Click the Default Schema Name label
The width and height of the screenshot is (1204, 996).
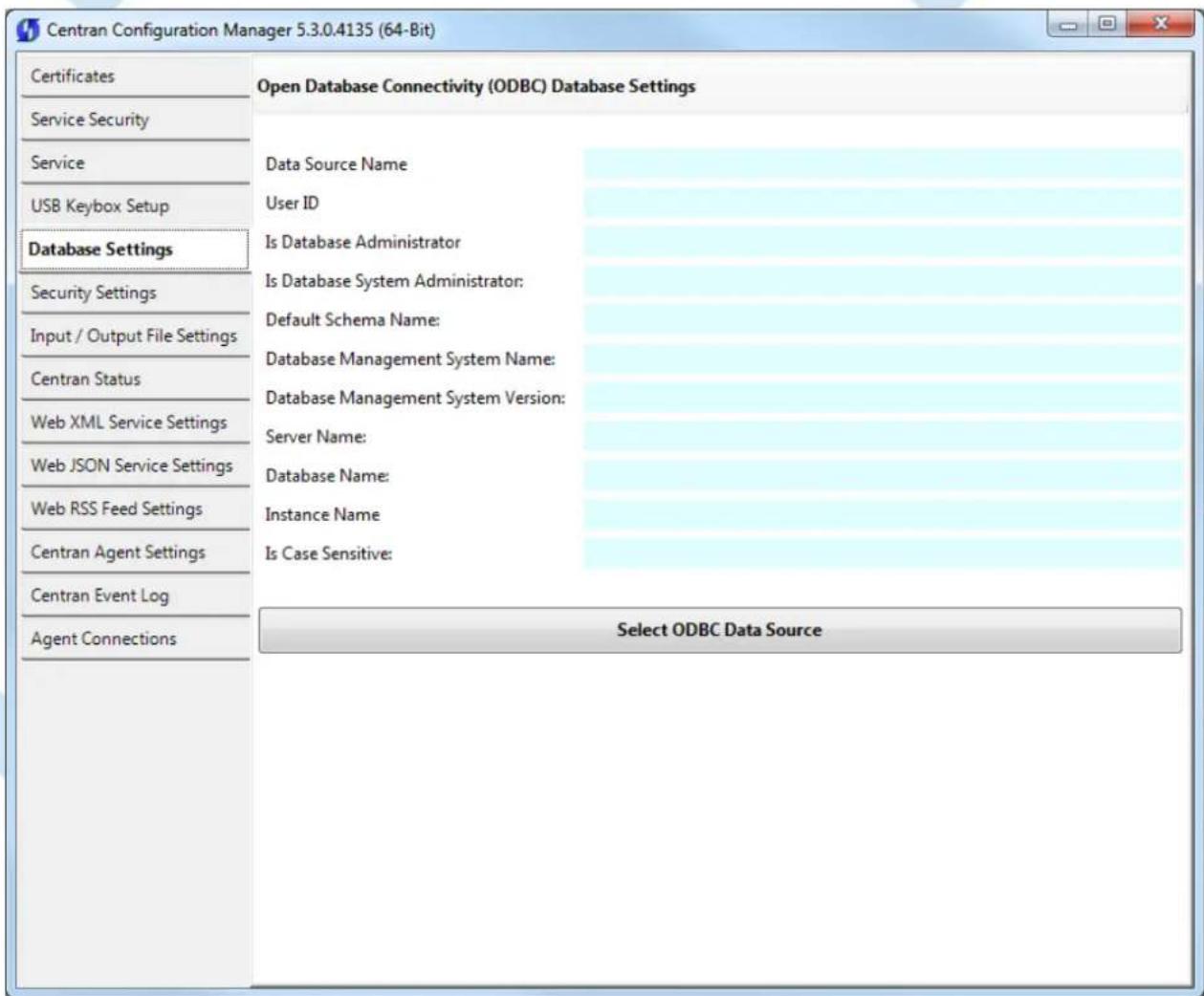(x=353, y=320)
